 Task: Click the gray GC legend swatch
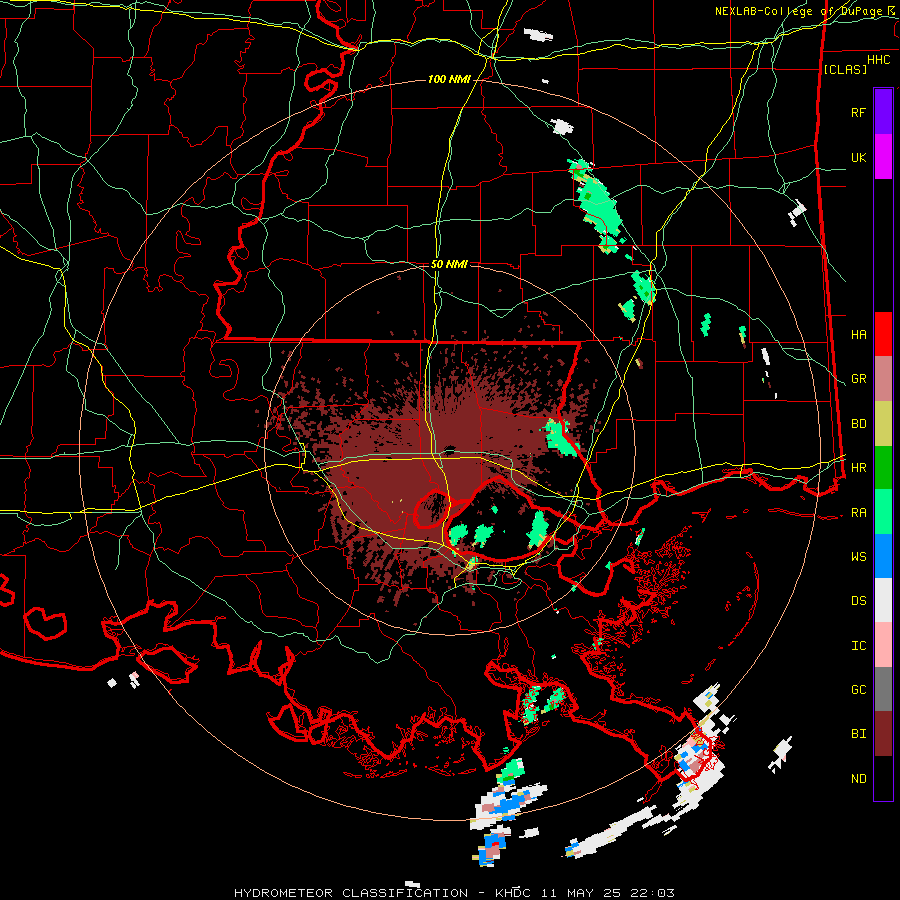pos(883,689)
